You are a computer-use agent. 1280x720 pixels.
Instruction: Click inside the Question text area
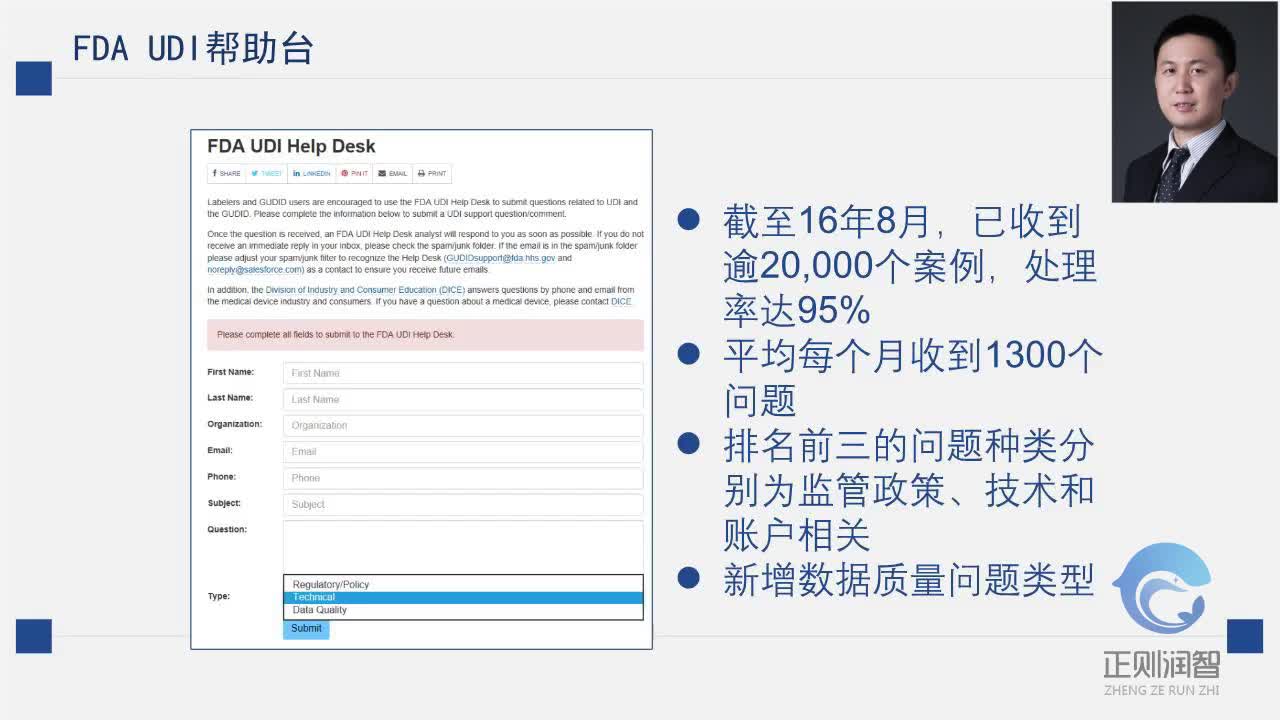[462, 546]
